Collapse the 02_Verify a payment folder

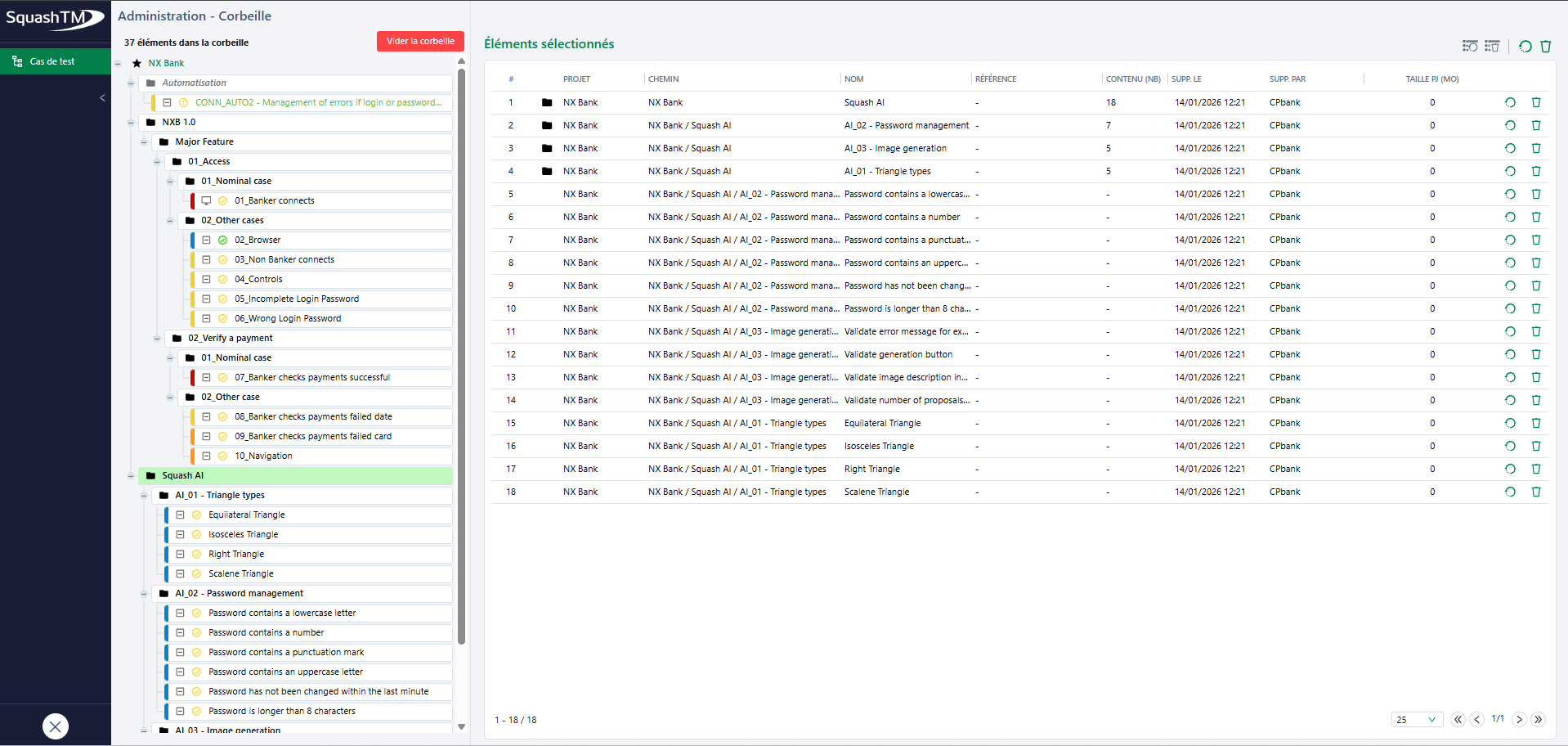click(x=157, y=339)
